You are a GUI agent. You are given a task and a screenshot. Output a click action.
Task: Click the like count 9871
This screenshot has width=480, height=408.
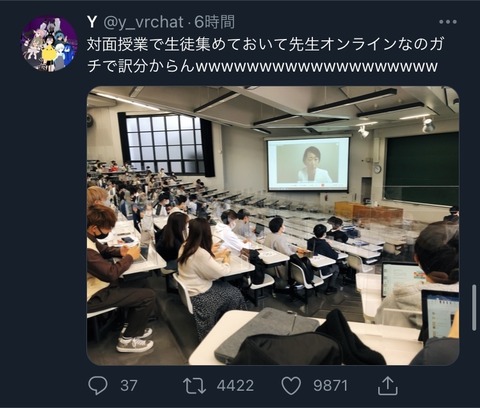point(330,386)
